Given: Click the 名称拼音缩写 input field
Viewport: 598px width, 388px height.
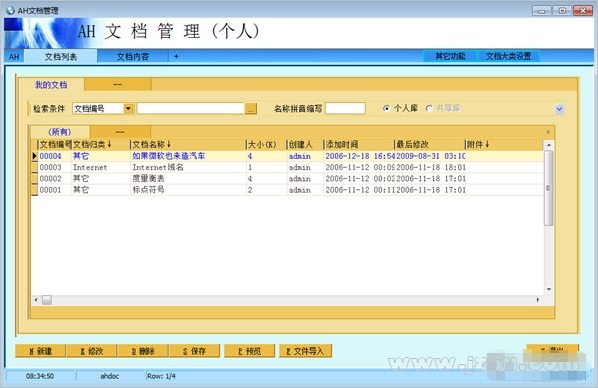Looking at the screenshot, I should (x=345, y=108).
